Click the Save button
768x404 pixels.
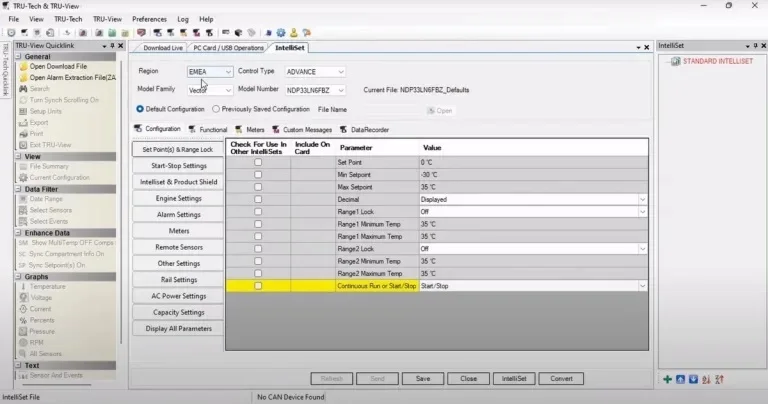coord(422,379)
